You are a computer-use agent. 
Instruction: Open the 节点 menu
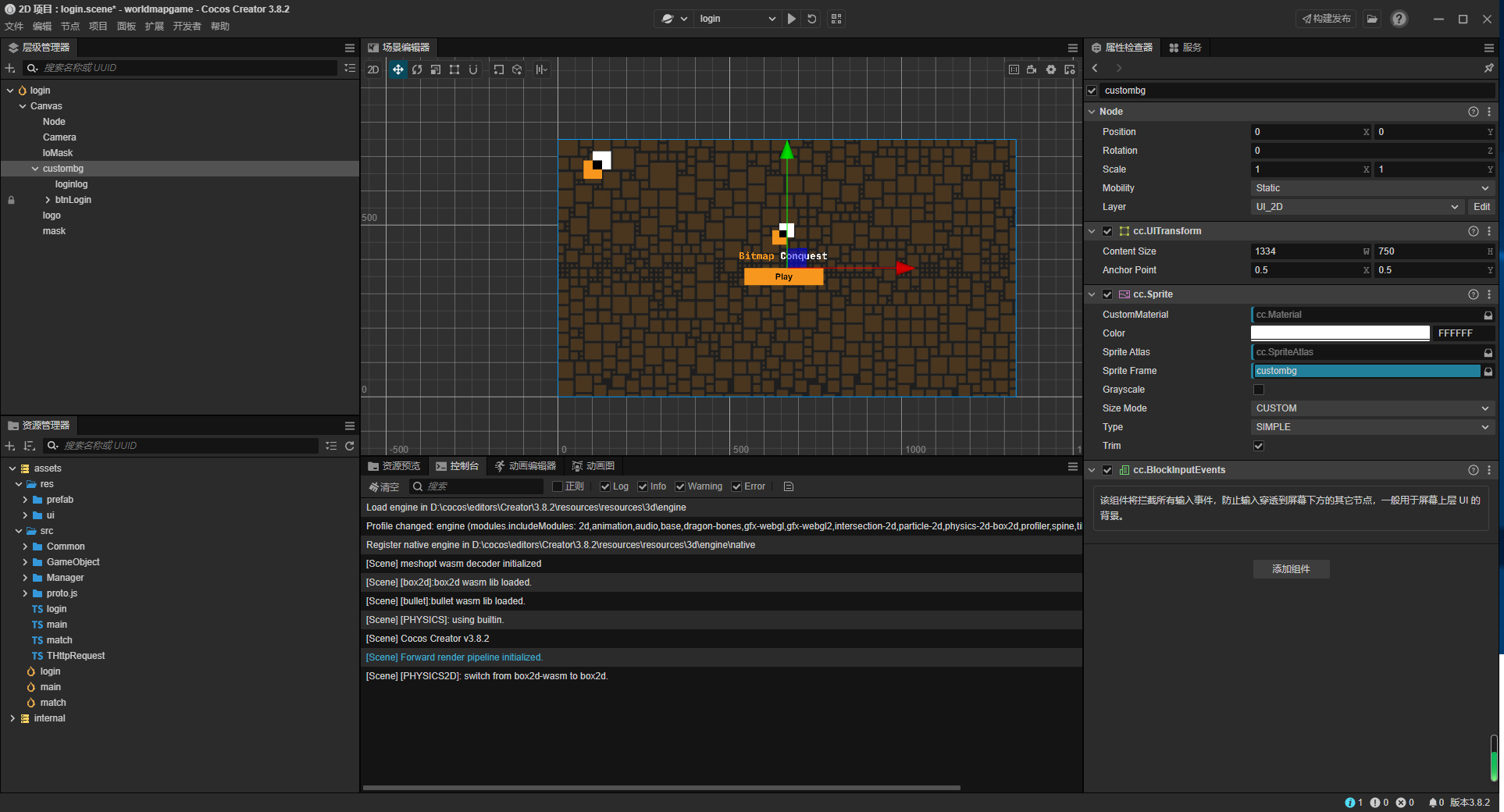click(x=70, y=27)
